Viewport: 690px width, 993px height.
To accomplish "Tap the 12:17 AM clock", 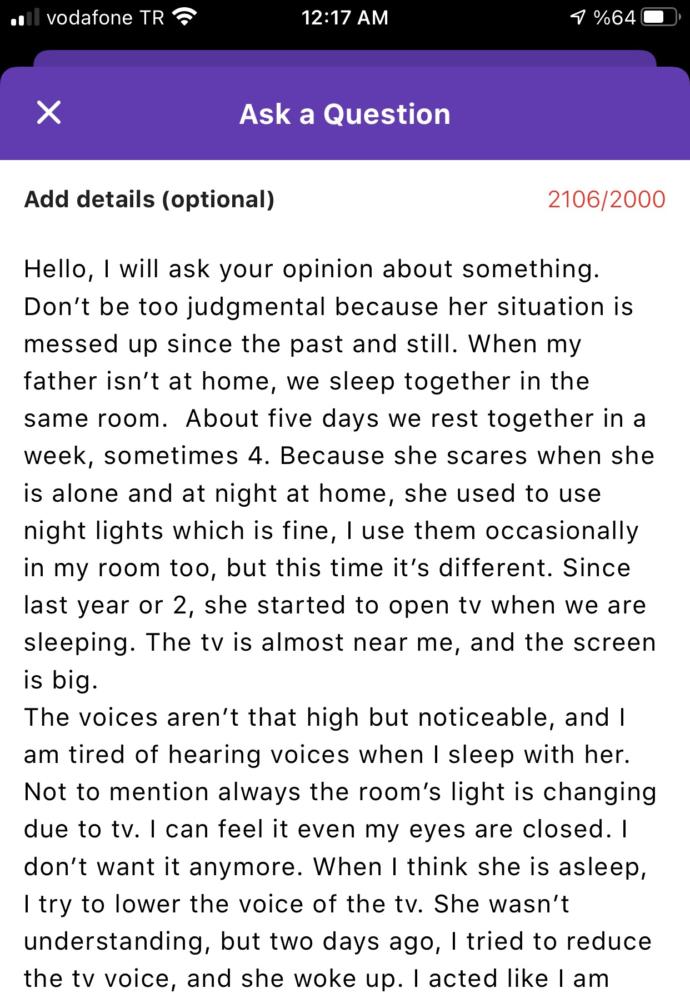I will pyautogui.click(x=345, y=17).
